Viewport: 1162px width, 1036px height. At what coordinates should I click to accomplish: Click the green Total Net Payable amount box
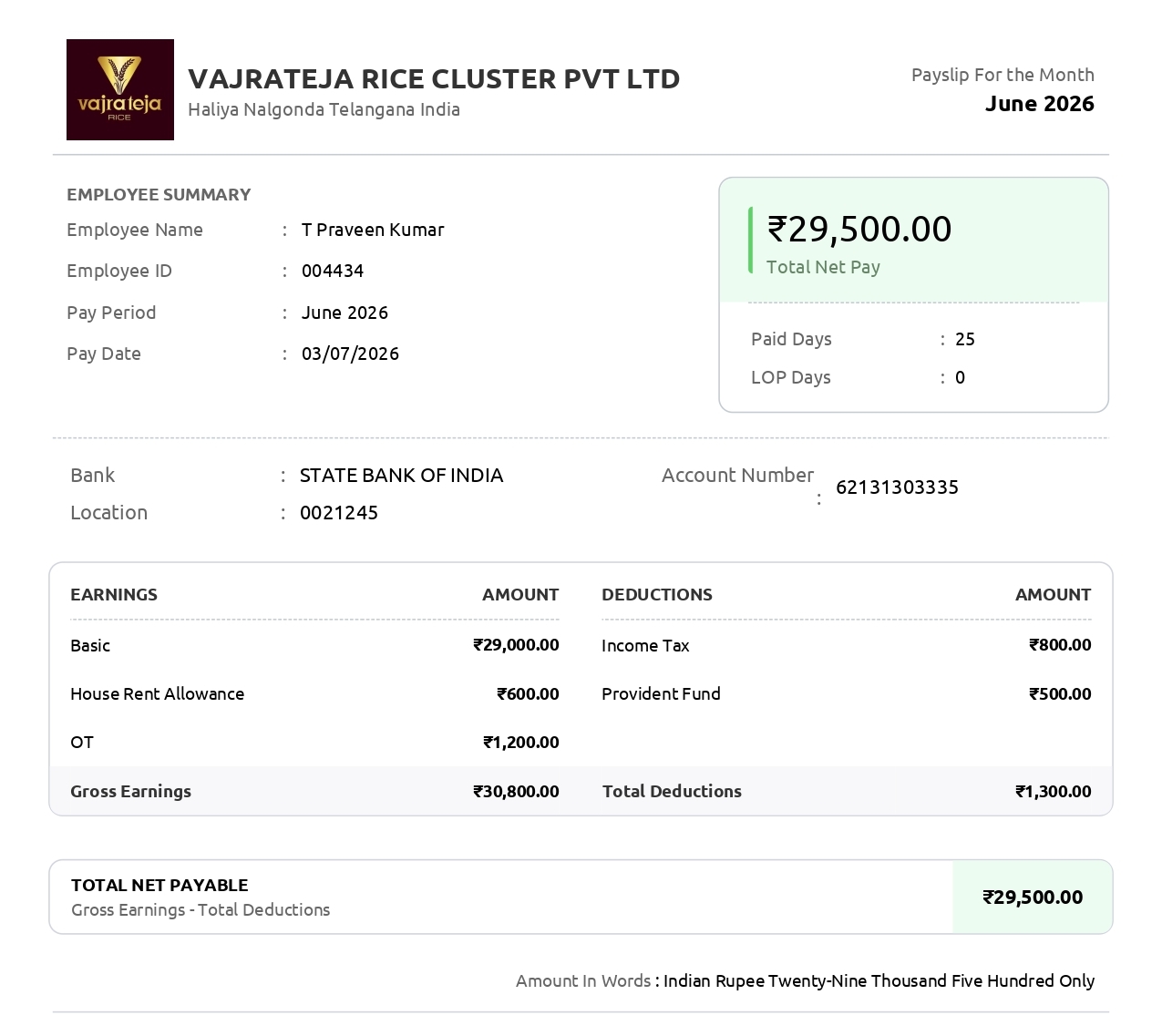pyautogui.click(x=1033, y=898)
